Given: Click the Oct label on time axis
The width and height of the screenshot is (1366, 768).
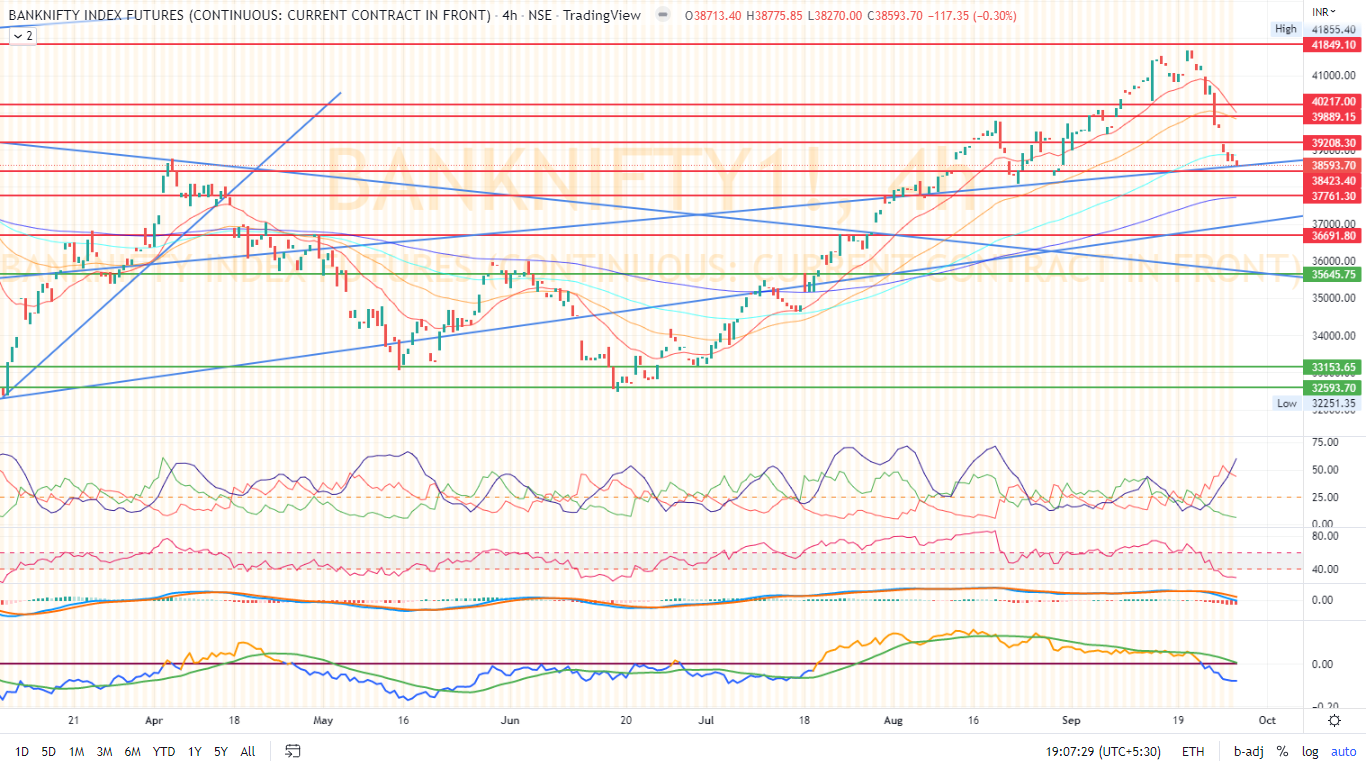Looking at the screenshot, I should tap(1266, 719).
